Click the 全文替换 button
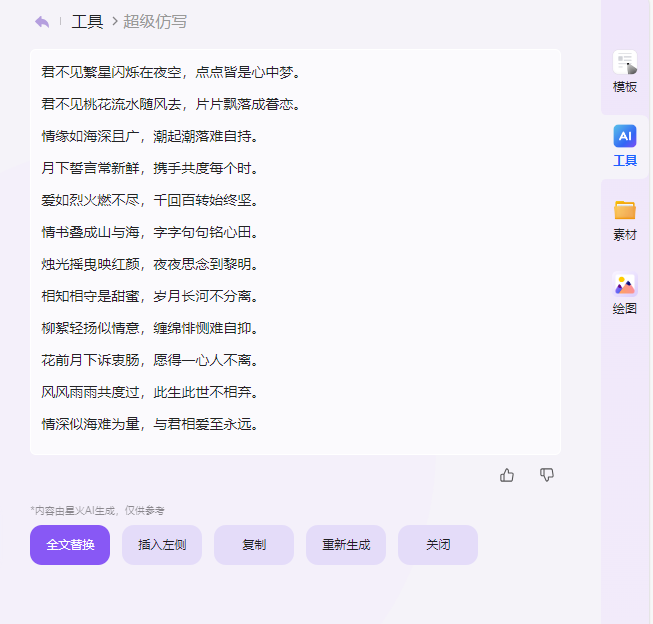Image resolution: width=653 pixels, height=624 pixels. pyautogui.click(x=70, y=545)
